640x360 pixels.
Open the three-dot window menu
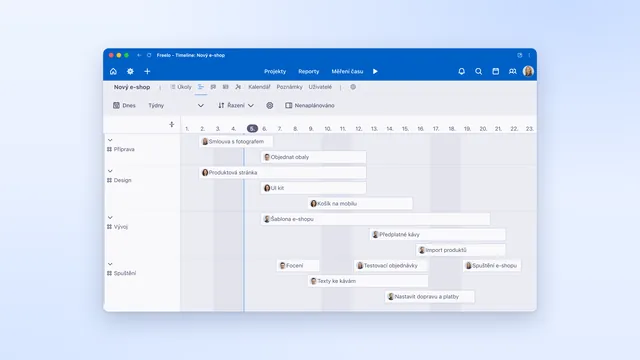pyautogui.click(x=529, y=55)
